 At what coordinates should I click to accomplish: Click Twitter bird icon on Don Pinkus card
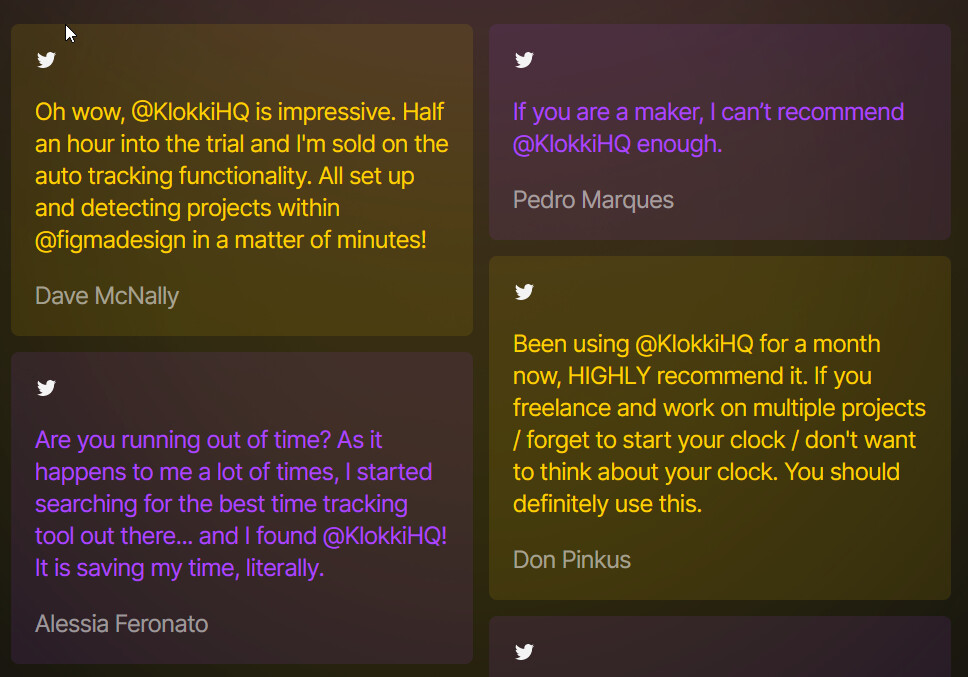point(524,291)
